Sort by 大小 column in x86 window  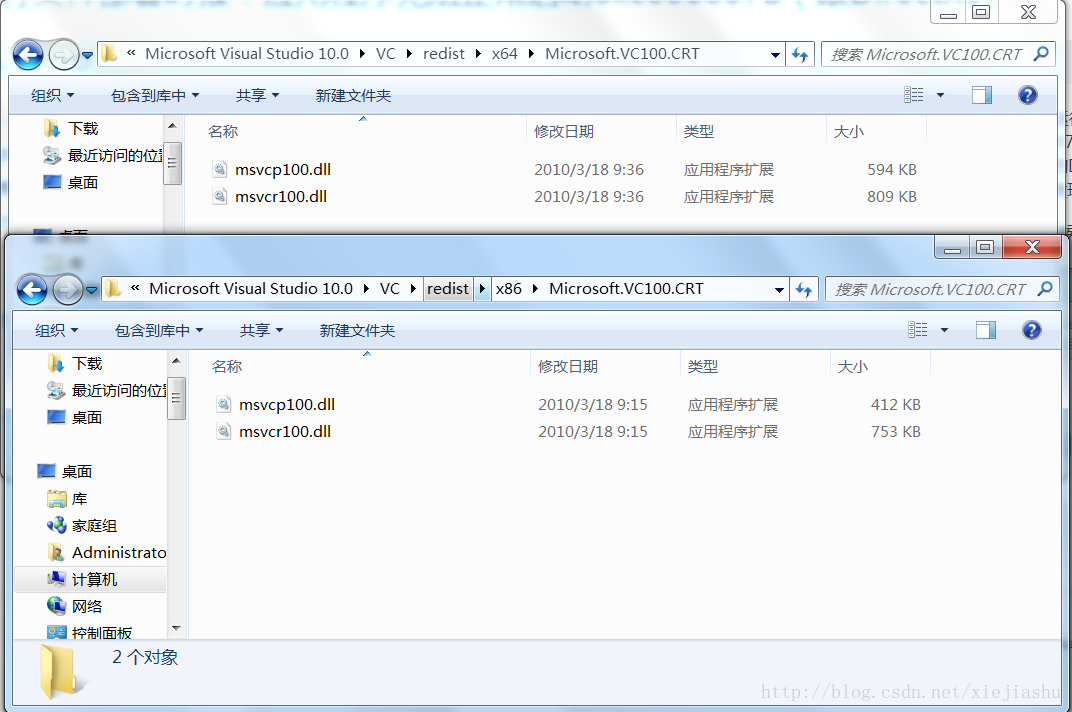[x=853, y=367]
